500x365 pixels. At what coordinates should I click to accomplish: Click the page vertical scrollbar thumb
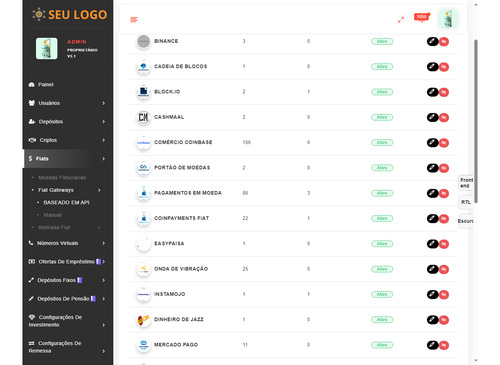click(476, 121)
